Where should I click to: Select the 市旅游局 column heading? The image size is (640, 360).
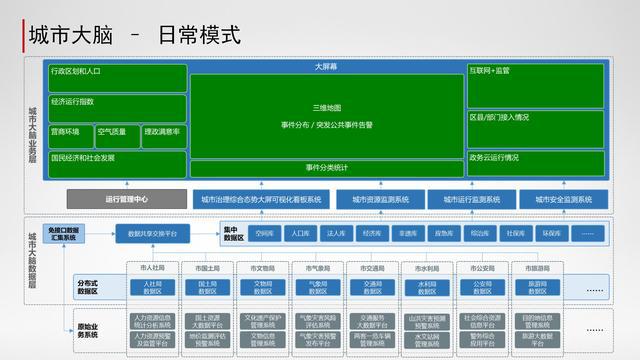[537, 268]
